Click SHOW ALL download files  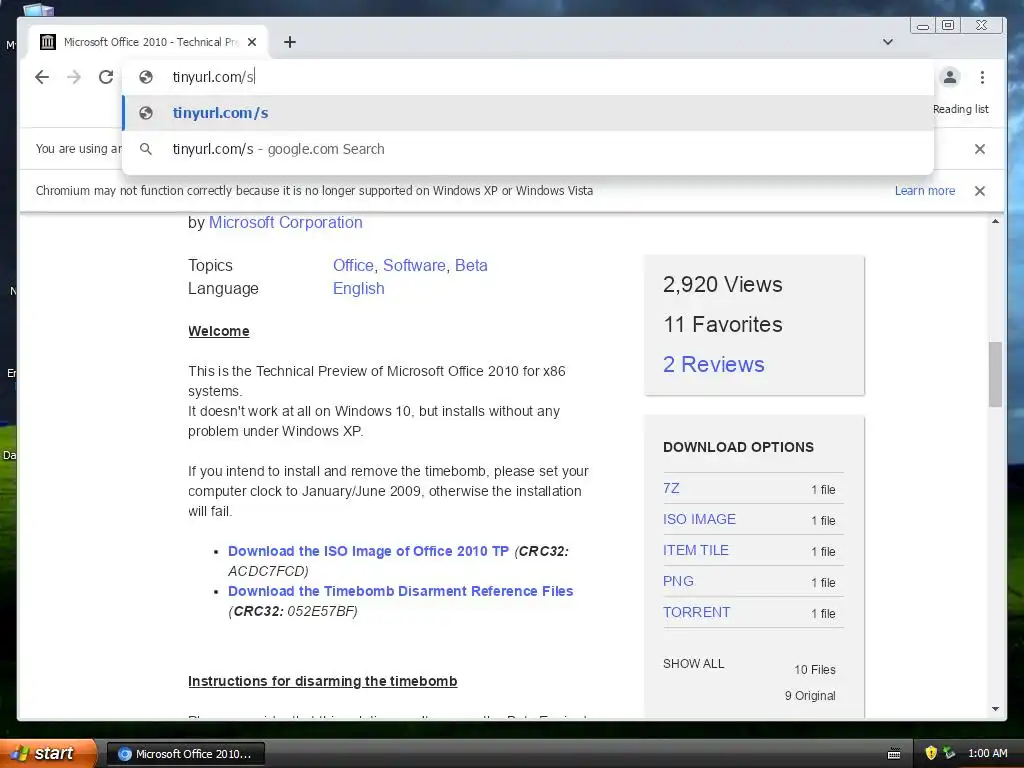[694, 664]
